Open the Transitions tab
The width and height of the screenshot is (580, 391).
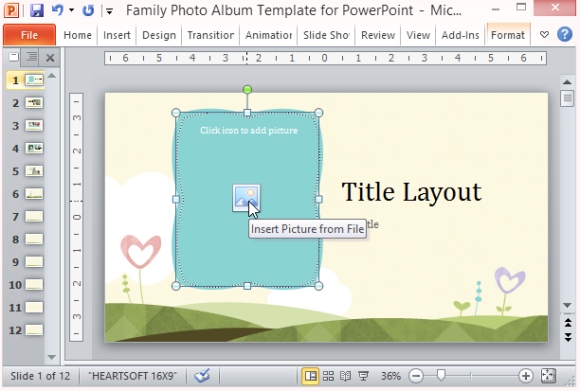click(210, 35)
